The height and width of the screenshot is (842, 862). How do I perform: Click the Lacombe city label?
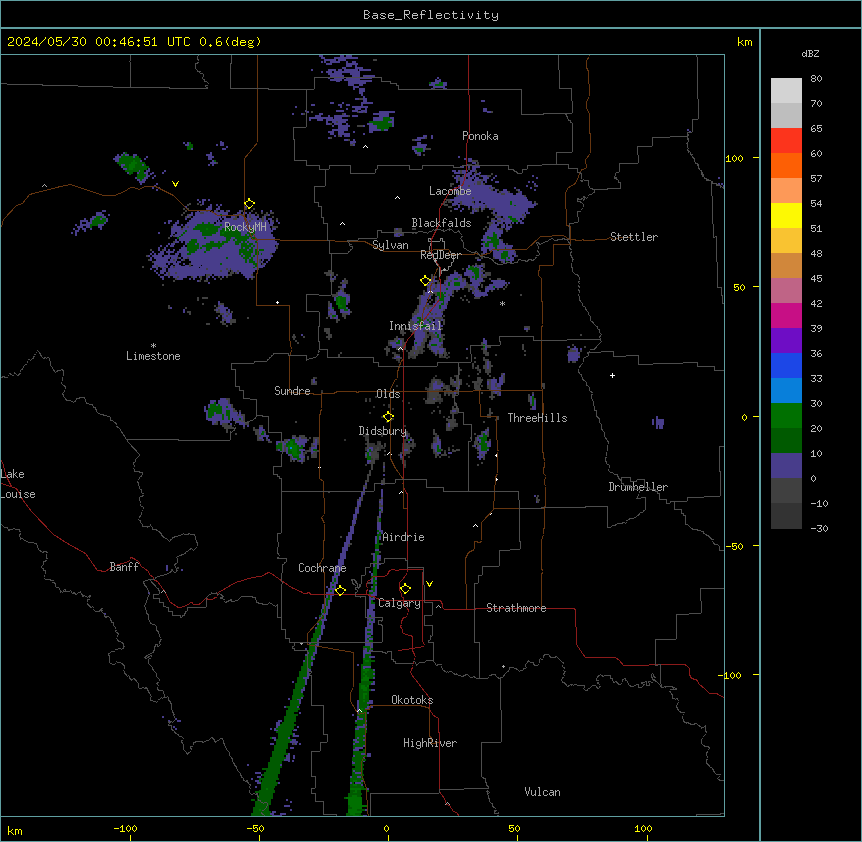(x=450, y=191)
